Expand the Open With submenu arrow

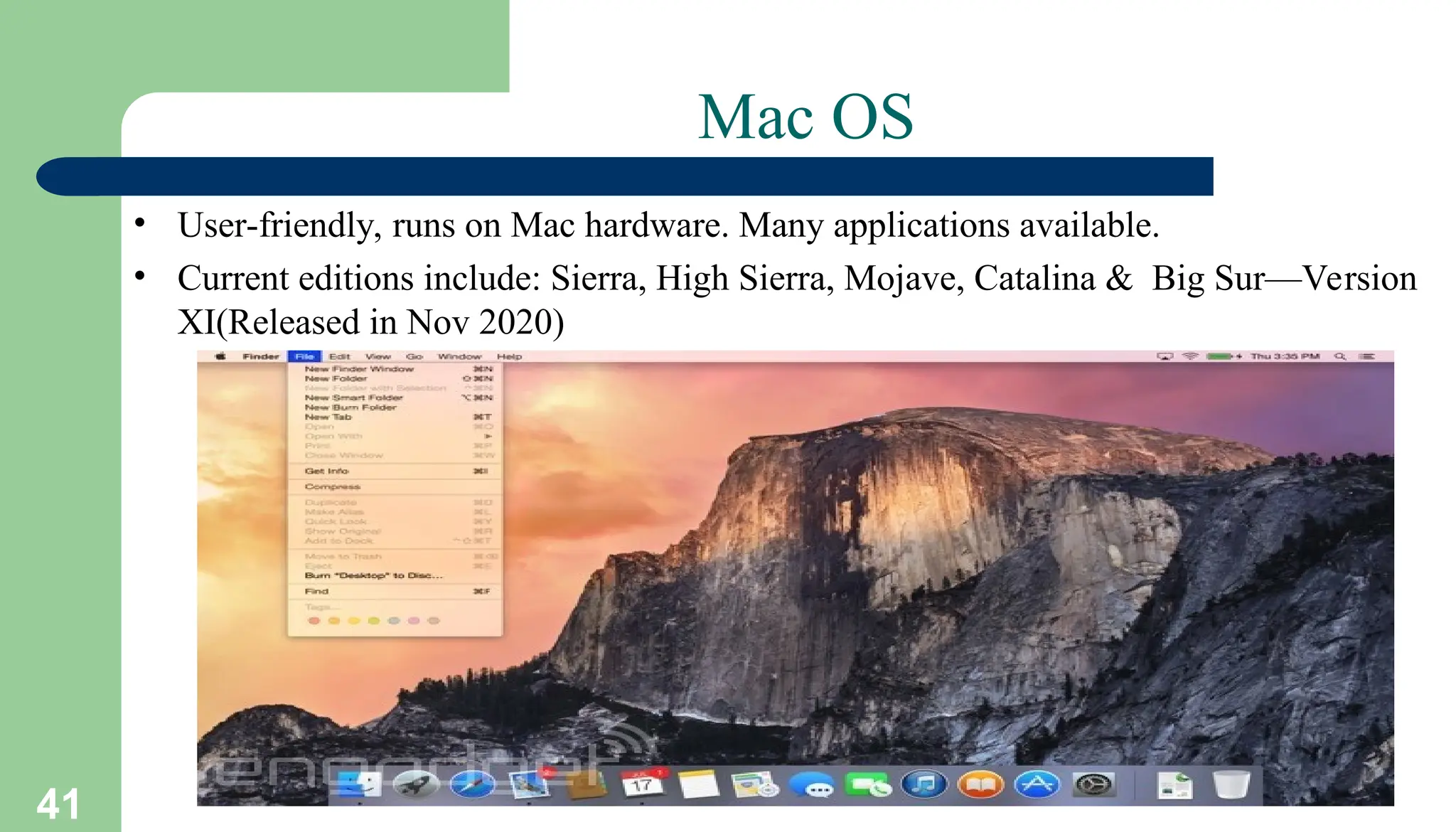pyautogui.click(x=488, y=436)
